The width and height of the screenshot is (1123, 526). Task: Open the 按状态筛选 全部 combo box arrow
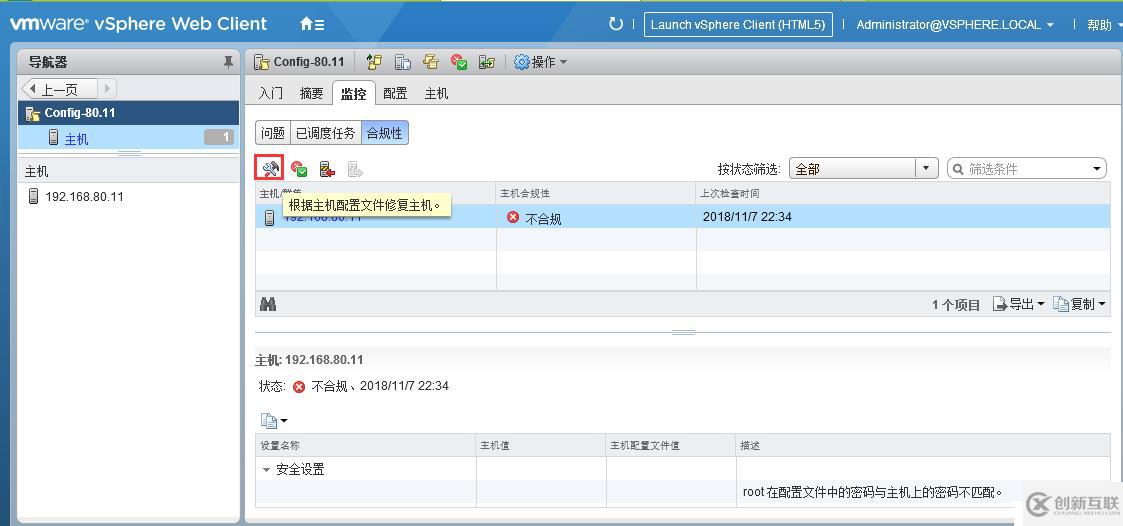point(927,169)
